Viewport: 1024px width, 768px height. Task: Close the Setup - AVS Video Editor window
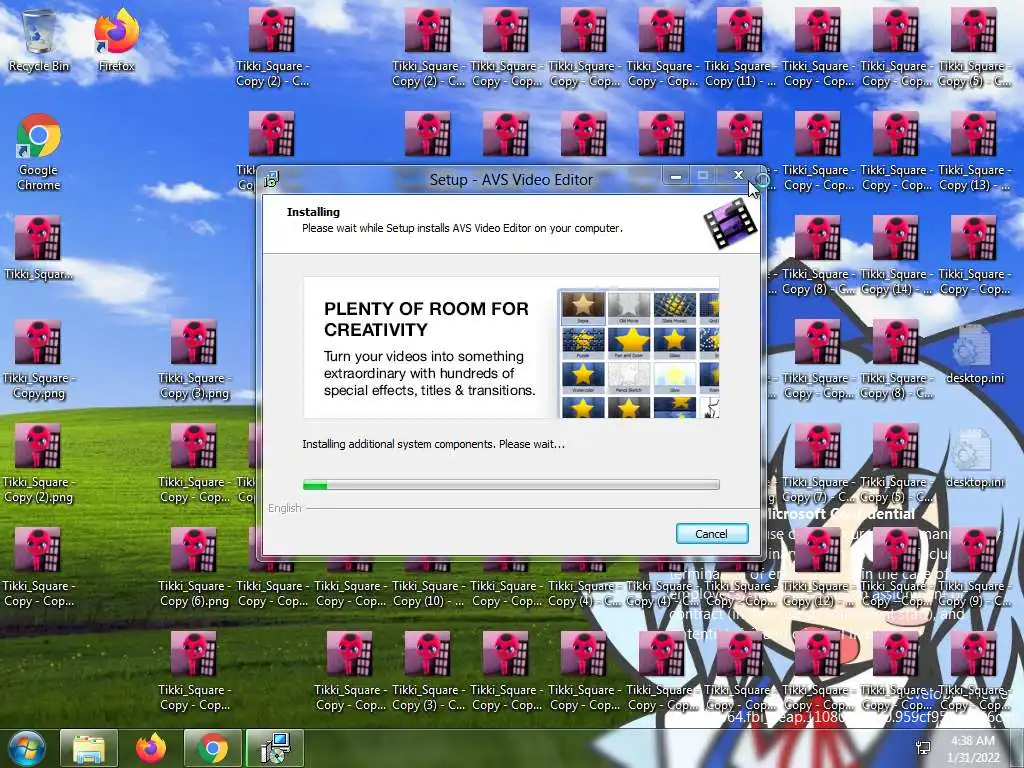(738, 176)
